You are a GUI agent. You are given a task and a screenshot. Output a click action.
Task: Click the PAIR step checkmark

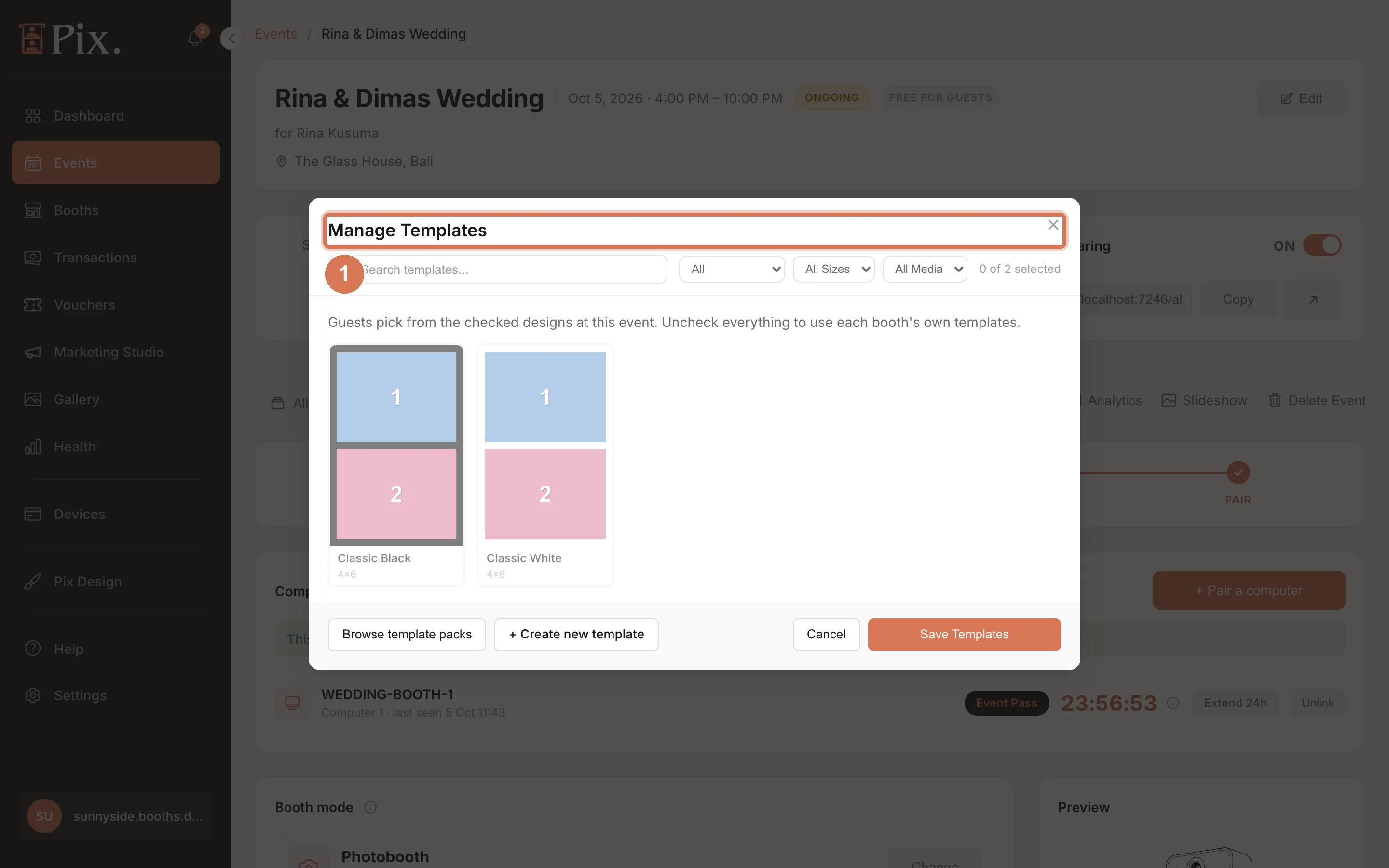click(1238, 473)
